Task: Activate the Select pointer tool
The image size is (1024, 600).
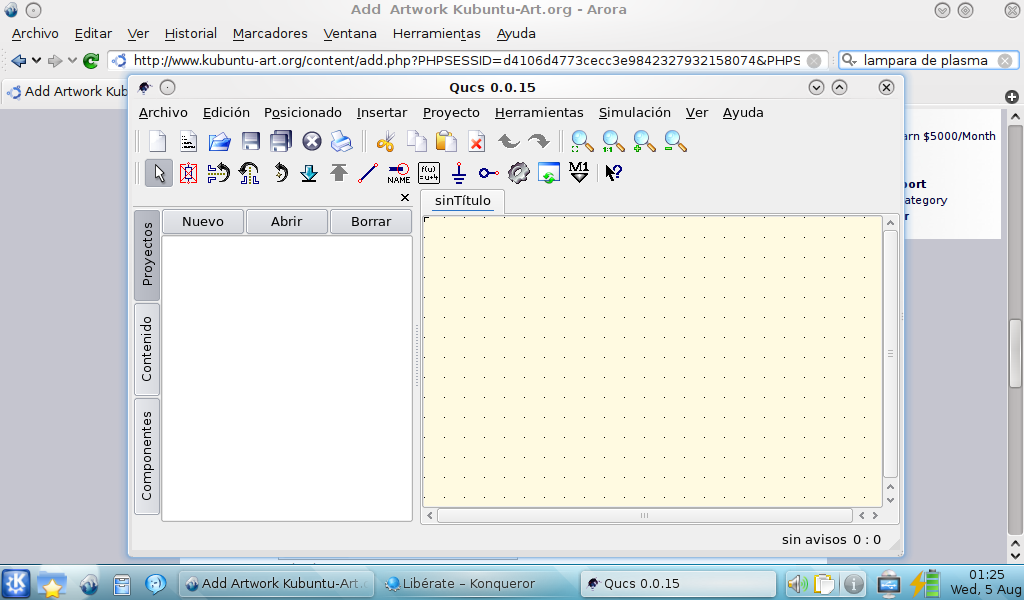Action: pyautogui.click(x=159, y=173)
